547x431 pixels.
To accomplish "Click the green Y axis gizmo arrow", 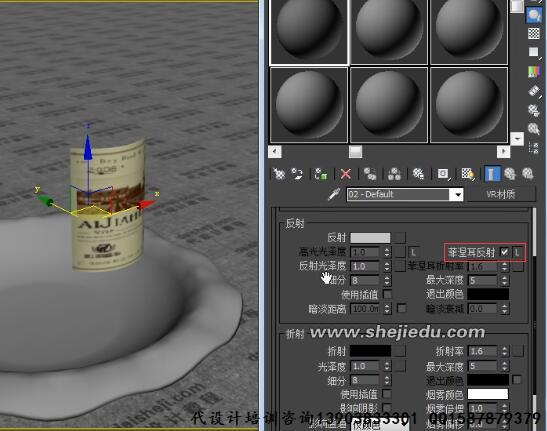I will tap(45, 201).
